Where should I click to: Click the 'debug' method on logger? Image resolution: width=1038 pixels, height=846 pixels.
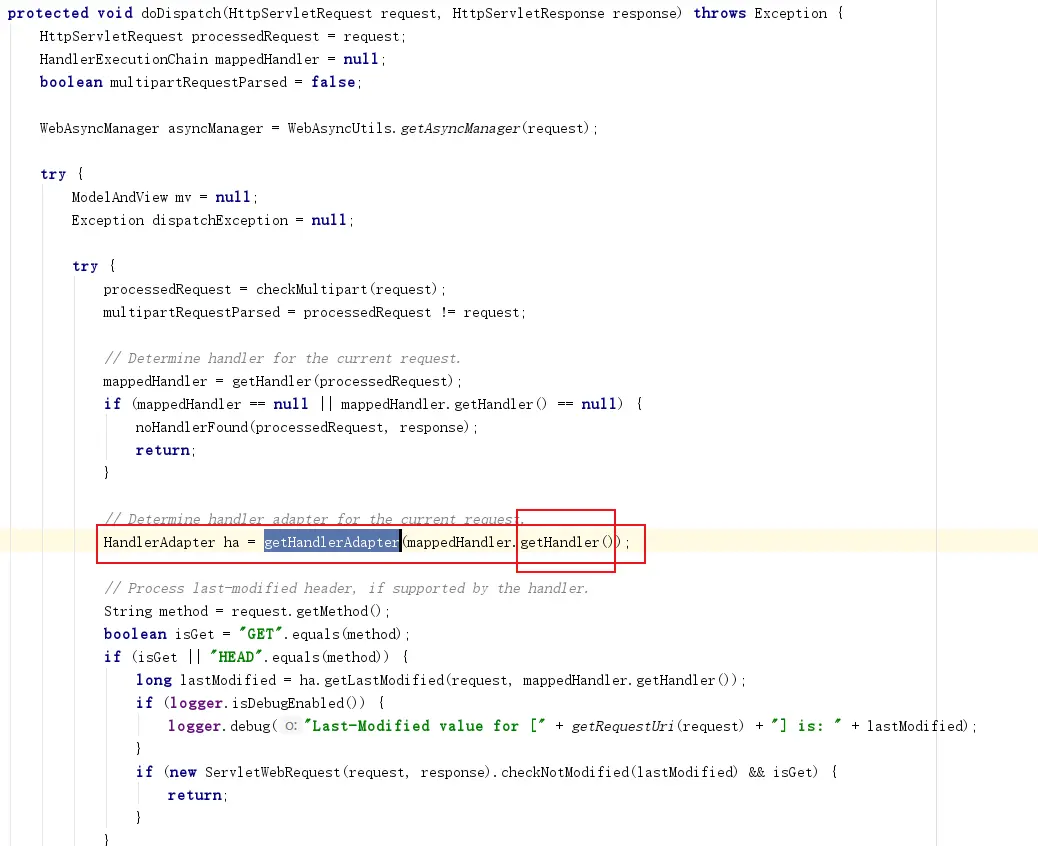(250, 726)
